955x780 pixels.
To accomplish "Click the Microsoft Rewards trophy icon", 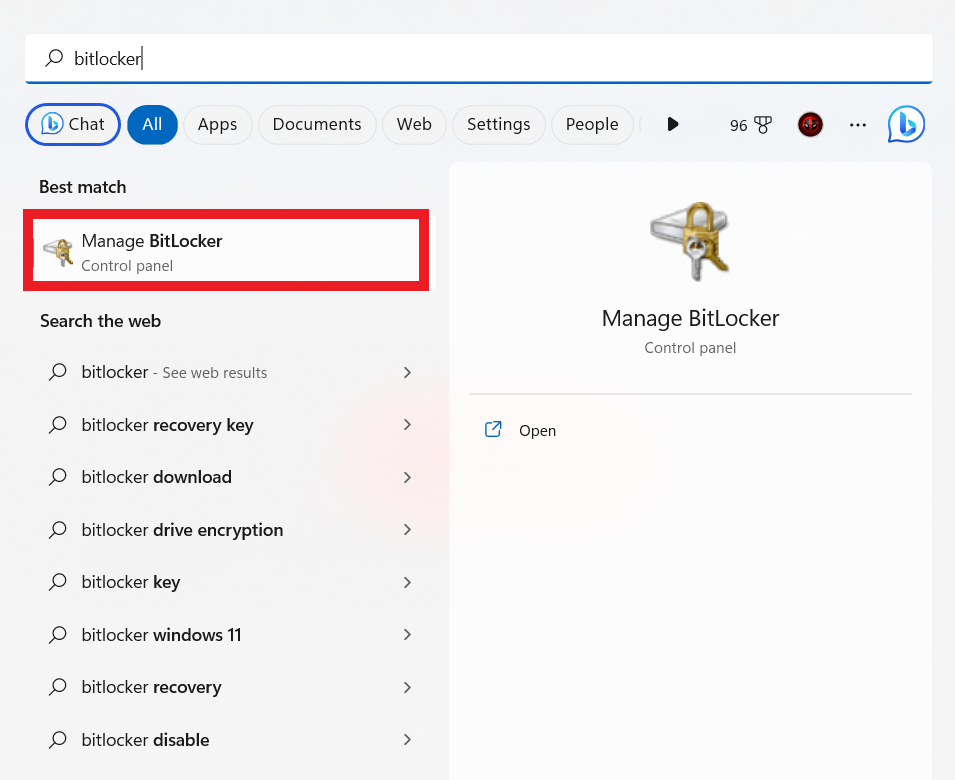I will coord(763,125).
